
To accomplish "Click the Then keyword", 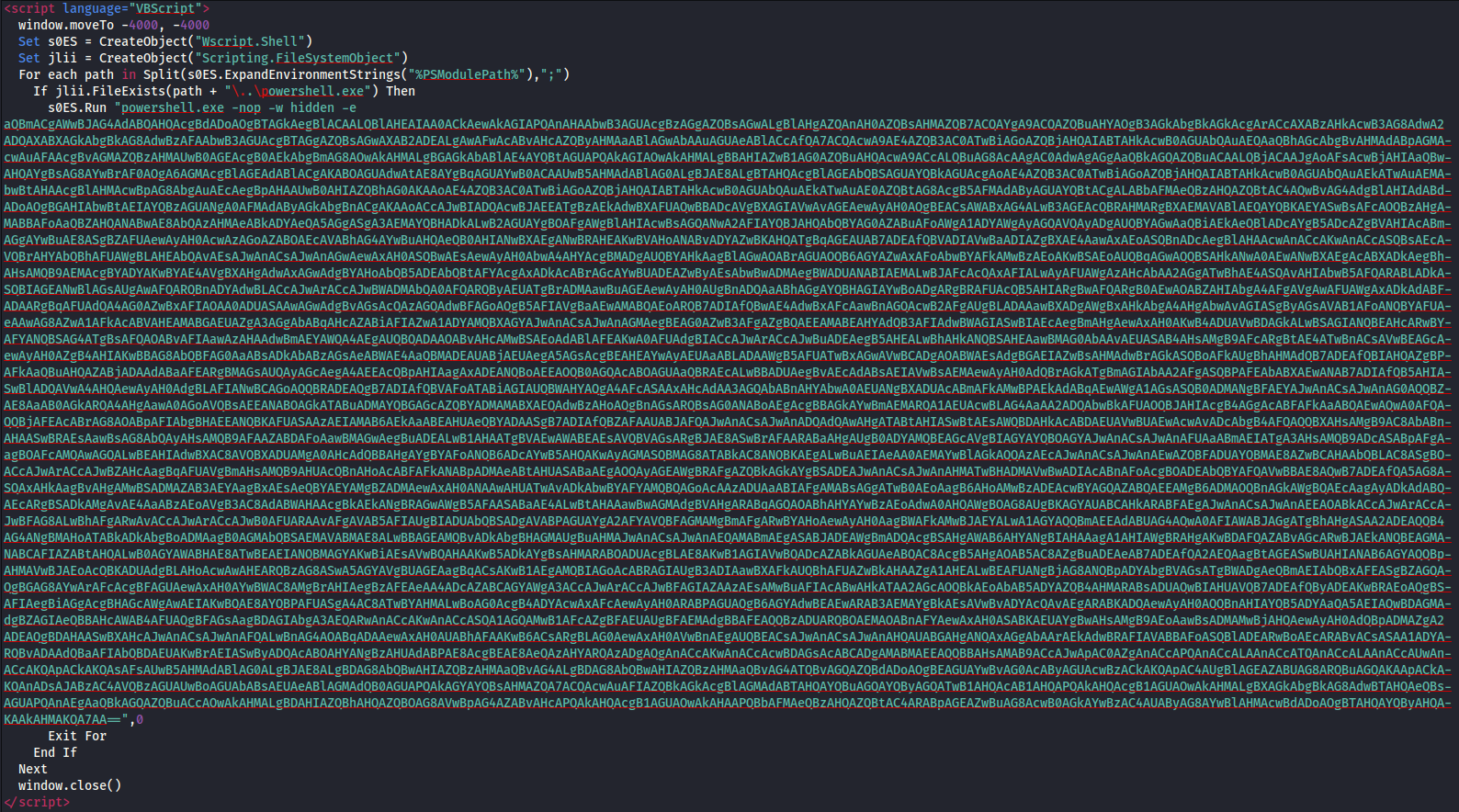I will [x=401, y=92].
